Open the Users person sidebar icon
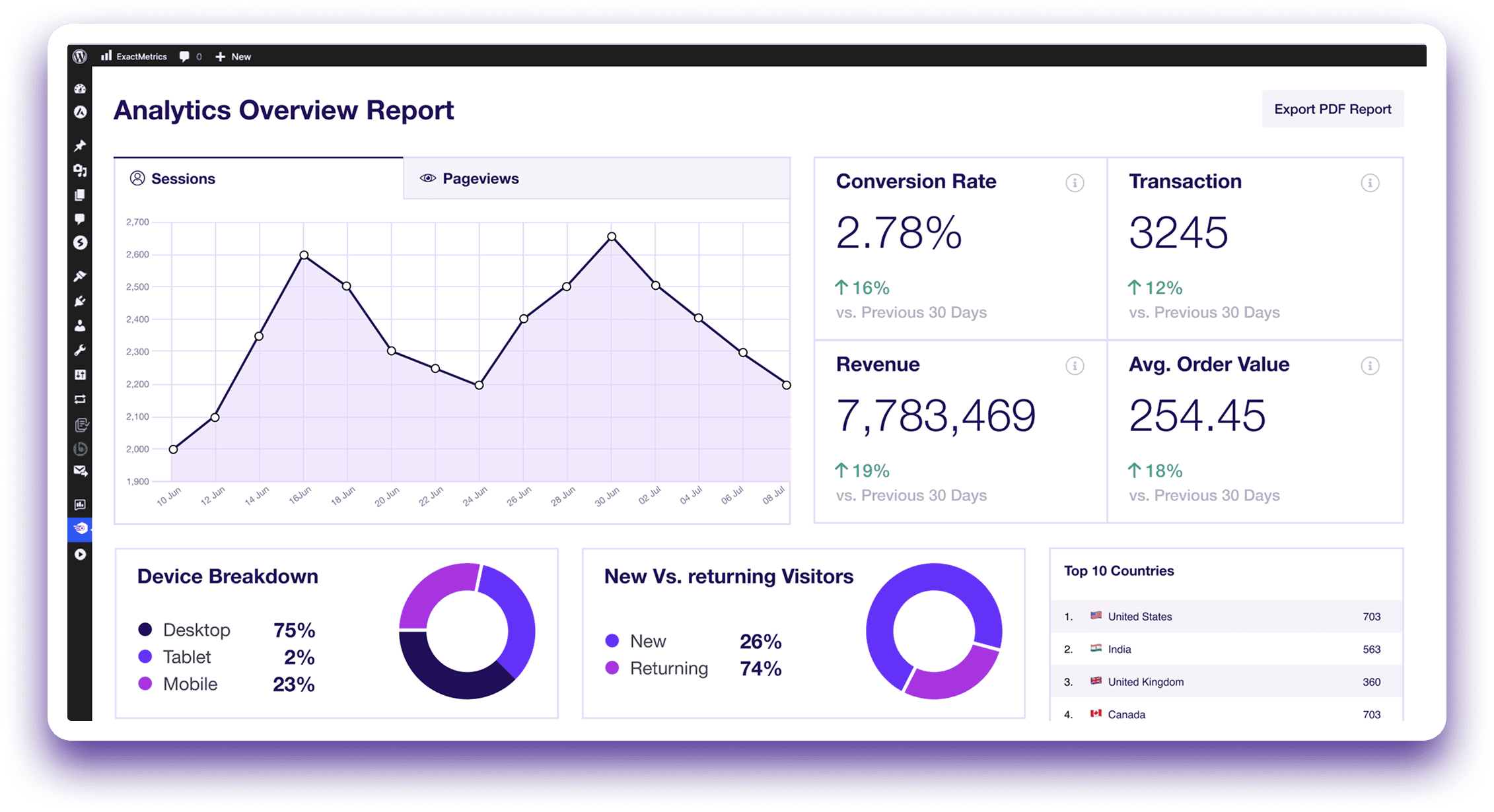The width and height of the screenshot is (1494, 812). (80, 325)
